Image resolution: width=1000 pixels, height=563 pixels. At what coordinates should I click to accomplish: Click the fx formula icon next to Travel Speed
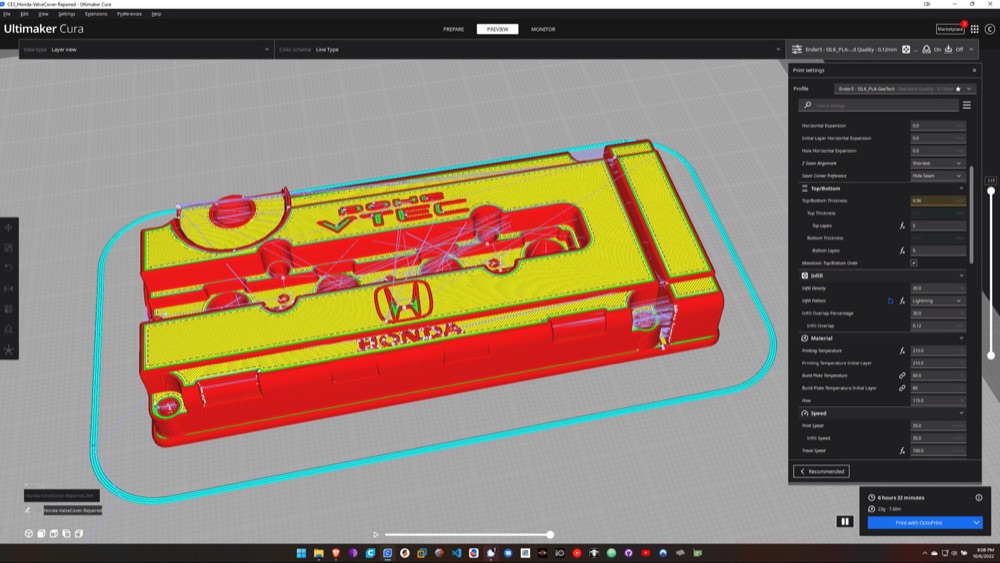tap(902, 451)
